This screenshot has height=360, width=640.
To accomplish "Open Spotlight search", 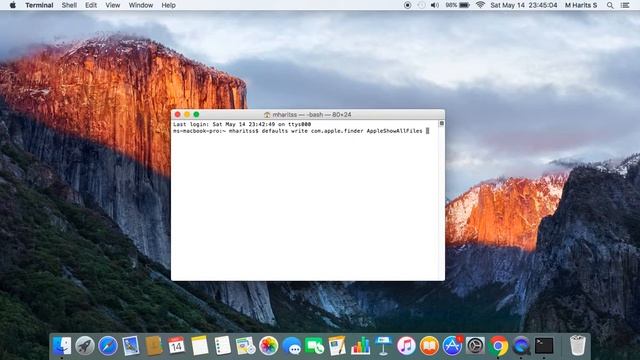I will [610, 5].
